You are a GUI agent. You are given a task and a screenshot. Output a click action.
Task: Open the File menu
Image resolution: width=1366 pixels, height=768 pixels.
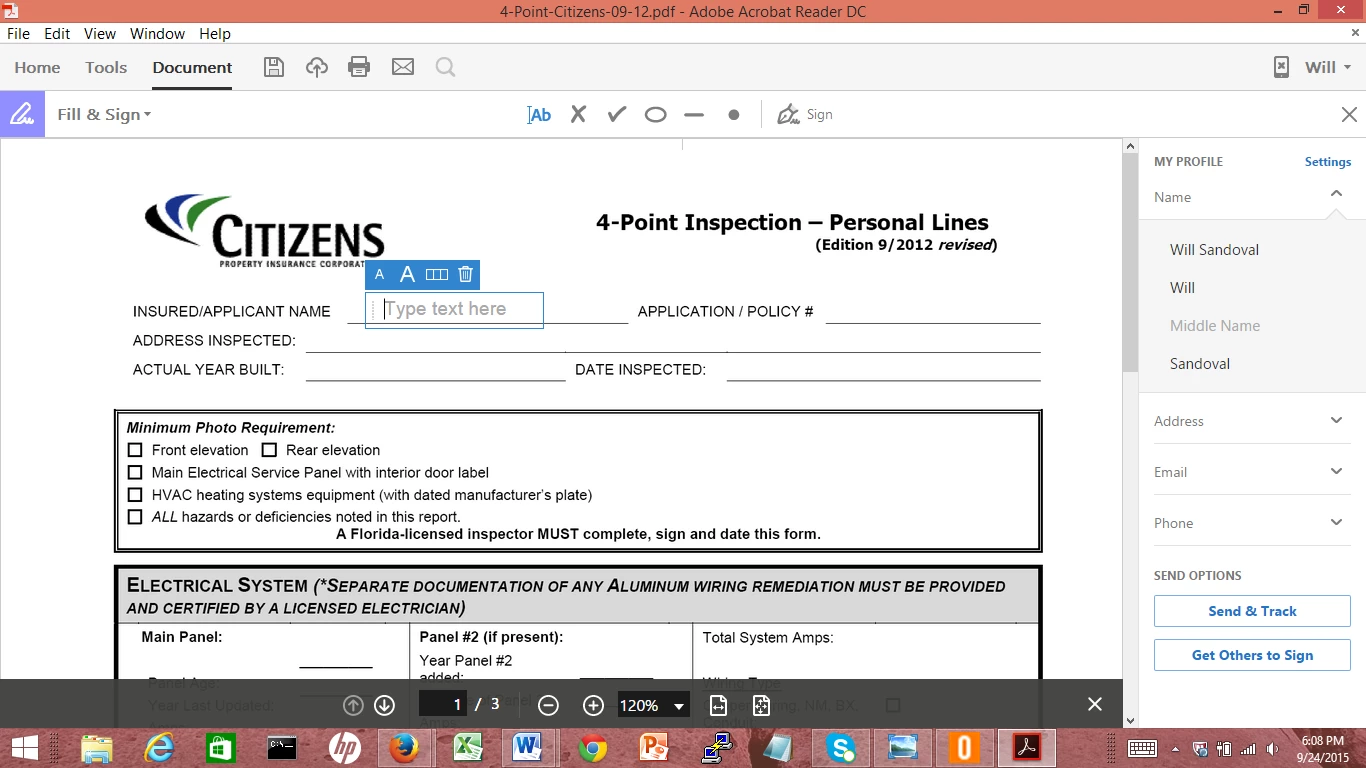18,33
